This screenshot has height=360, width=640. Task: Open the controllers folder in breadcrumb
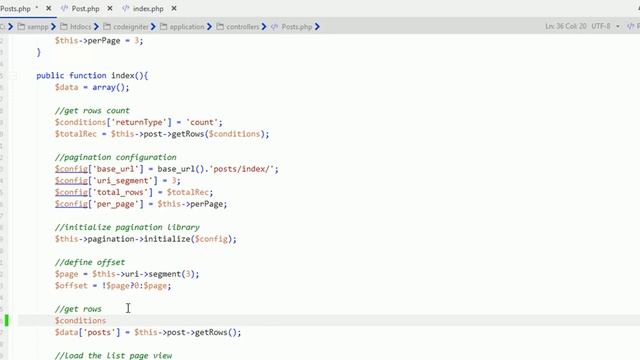[x=242, y=27]
